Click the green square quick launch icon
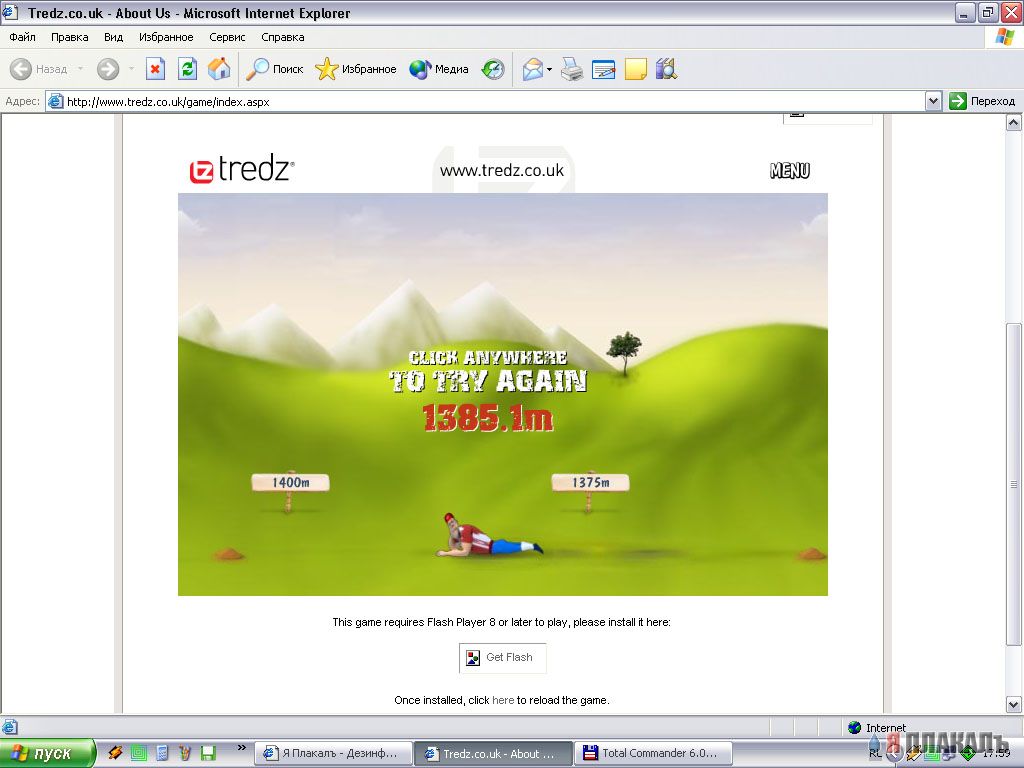 (138, 753)
